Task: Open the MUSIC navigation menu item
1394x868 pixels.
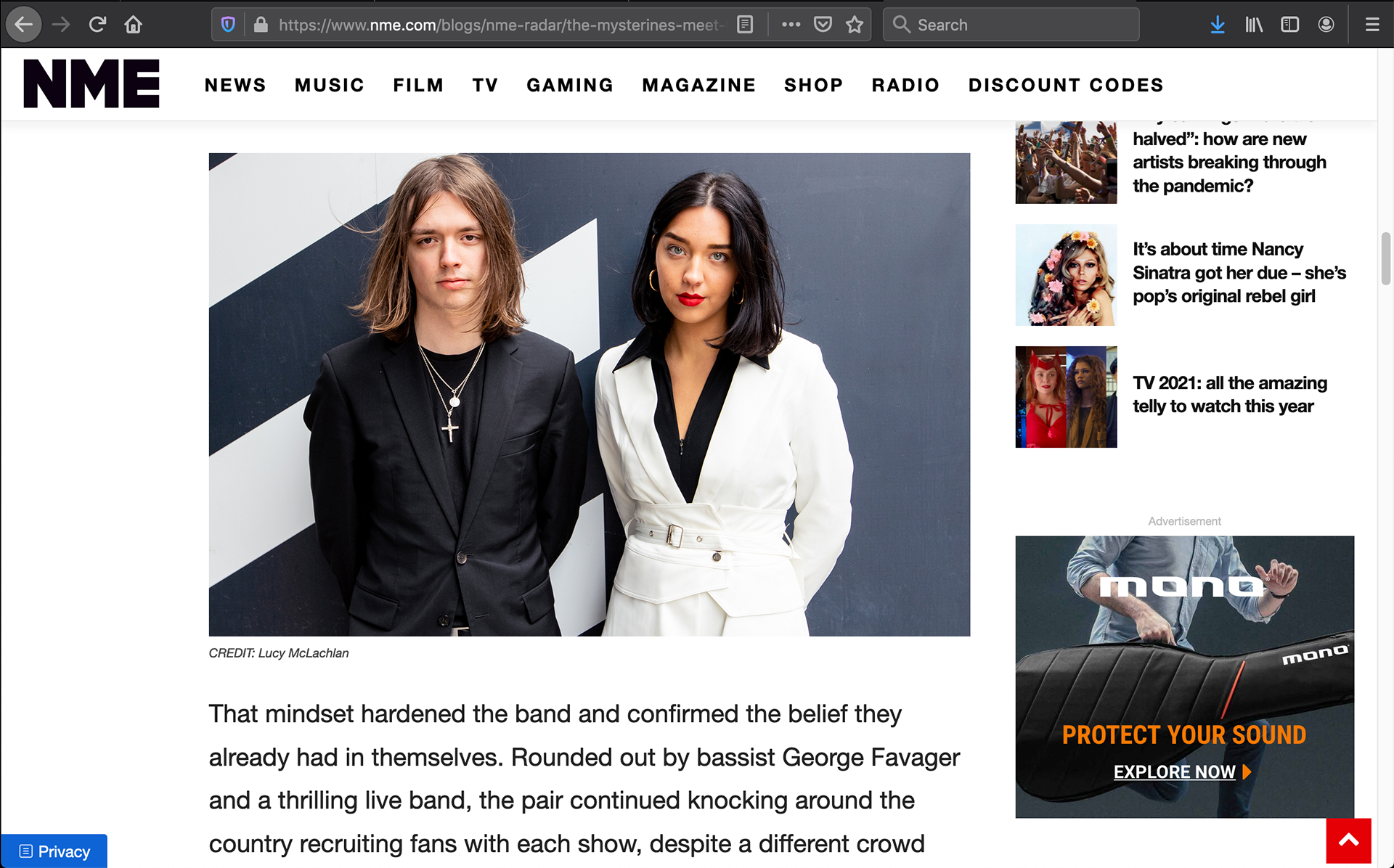Action: pyautogui.click(x=330, y=85)
